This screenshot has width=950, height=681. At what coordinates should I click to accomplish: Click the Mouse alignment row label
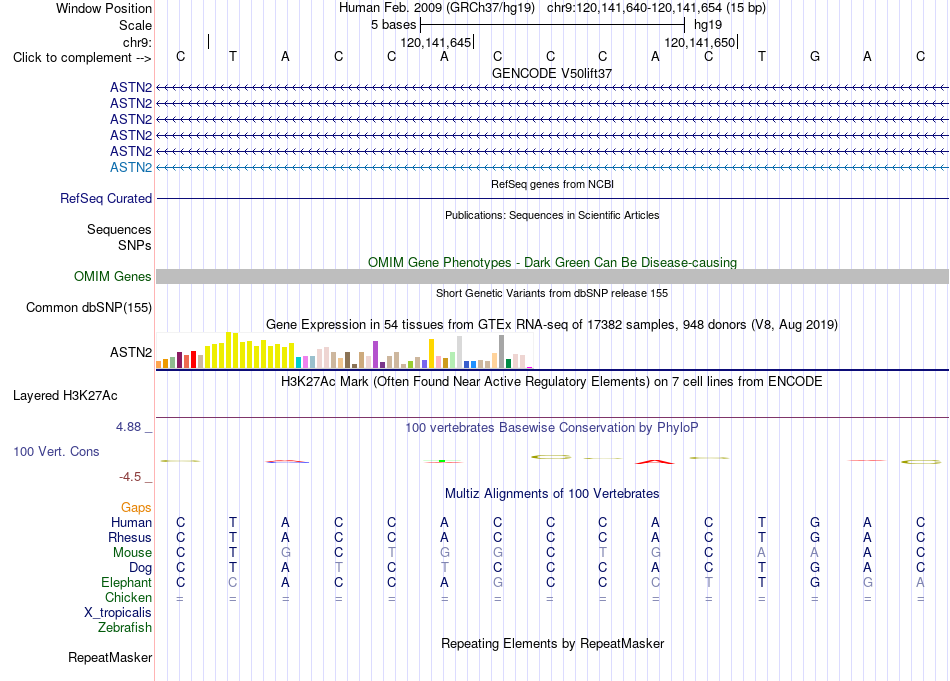click(132, 553)
